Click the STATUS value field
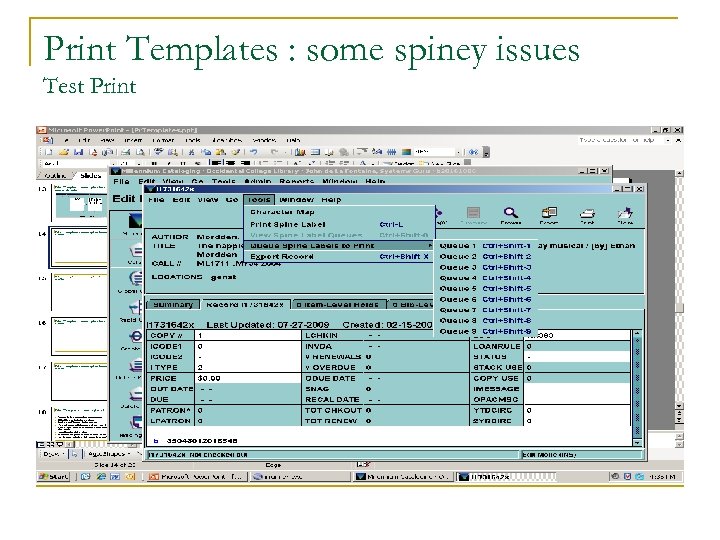Screen dimensions: 720x540 [x=577, y=357]
